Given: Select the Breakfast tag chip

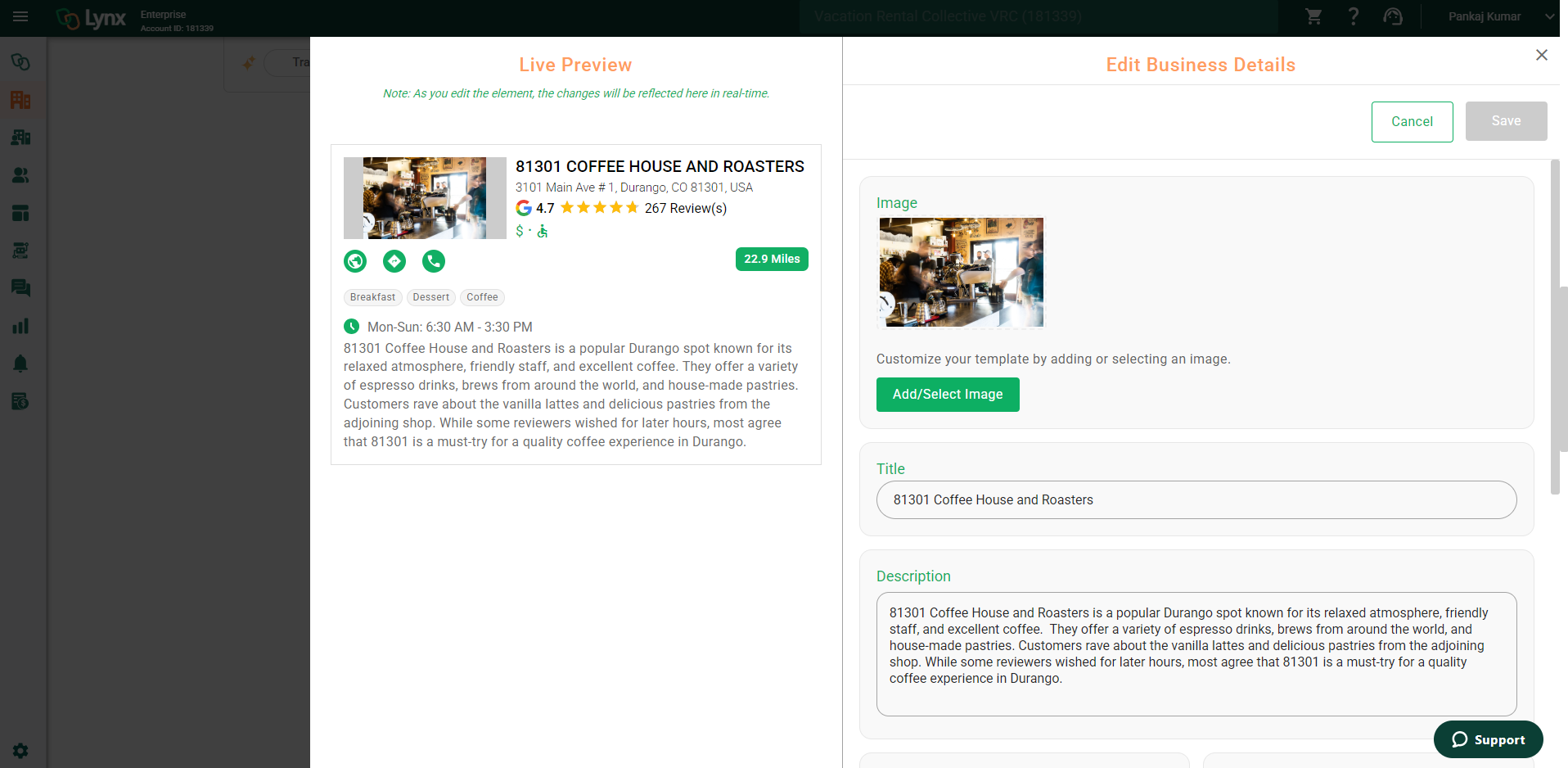Looking at the screenshot, I should coord(372,297).
